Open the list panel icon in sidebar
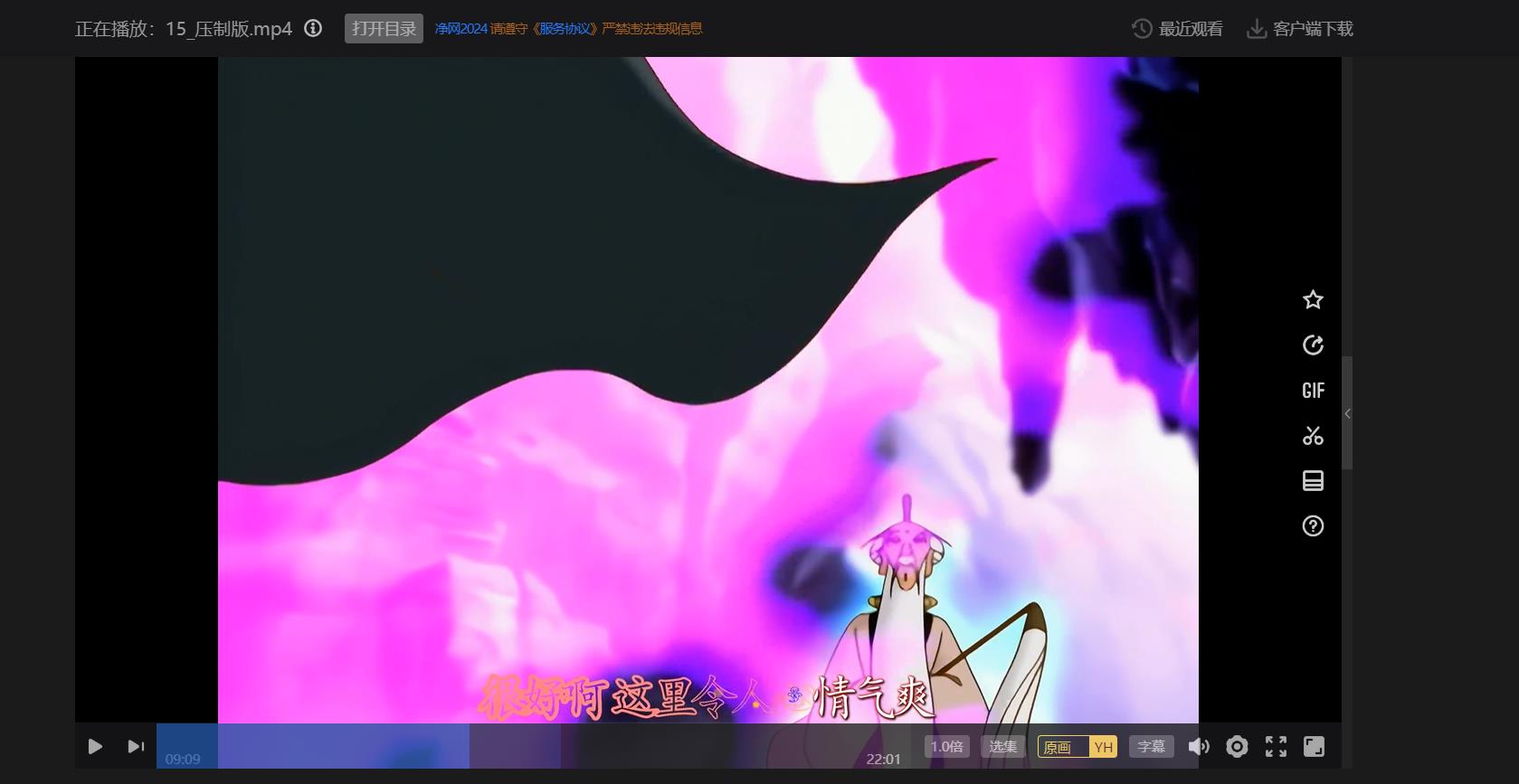Screen dimensions: 1519x784 point(1313,480)
